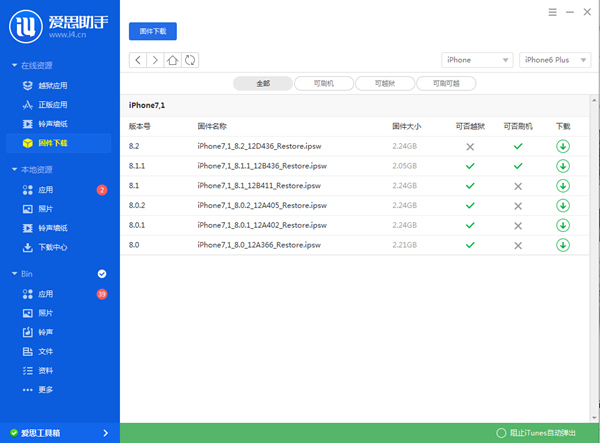The image size is (600, 443).
Task: Open 爱思工具箱 at the sidebar bottom
Action: click(59, 433)
